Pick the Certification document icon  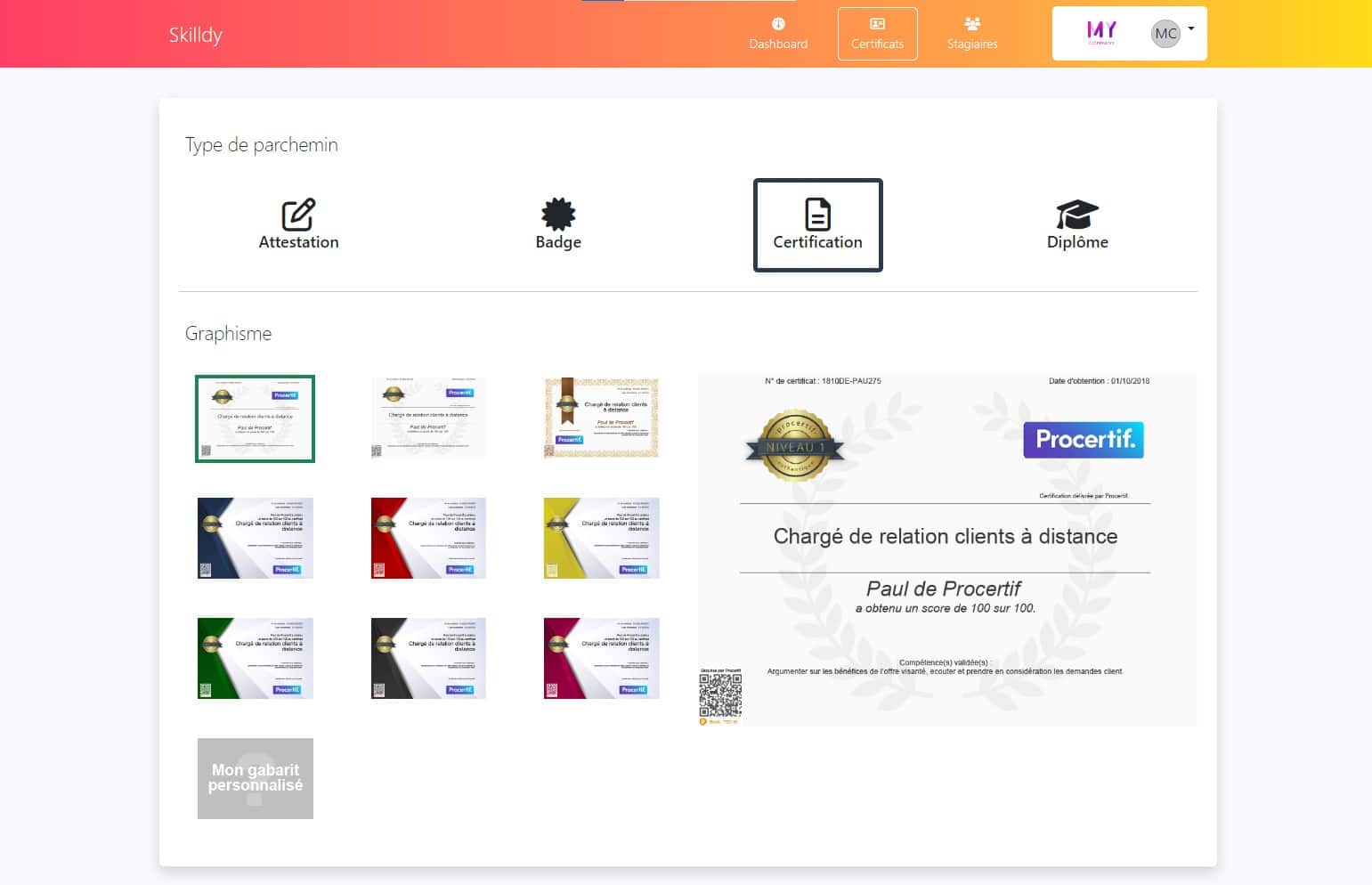pos(817,215)
